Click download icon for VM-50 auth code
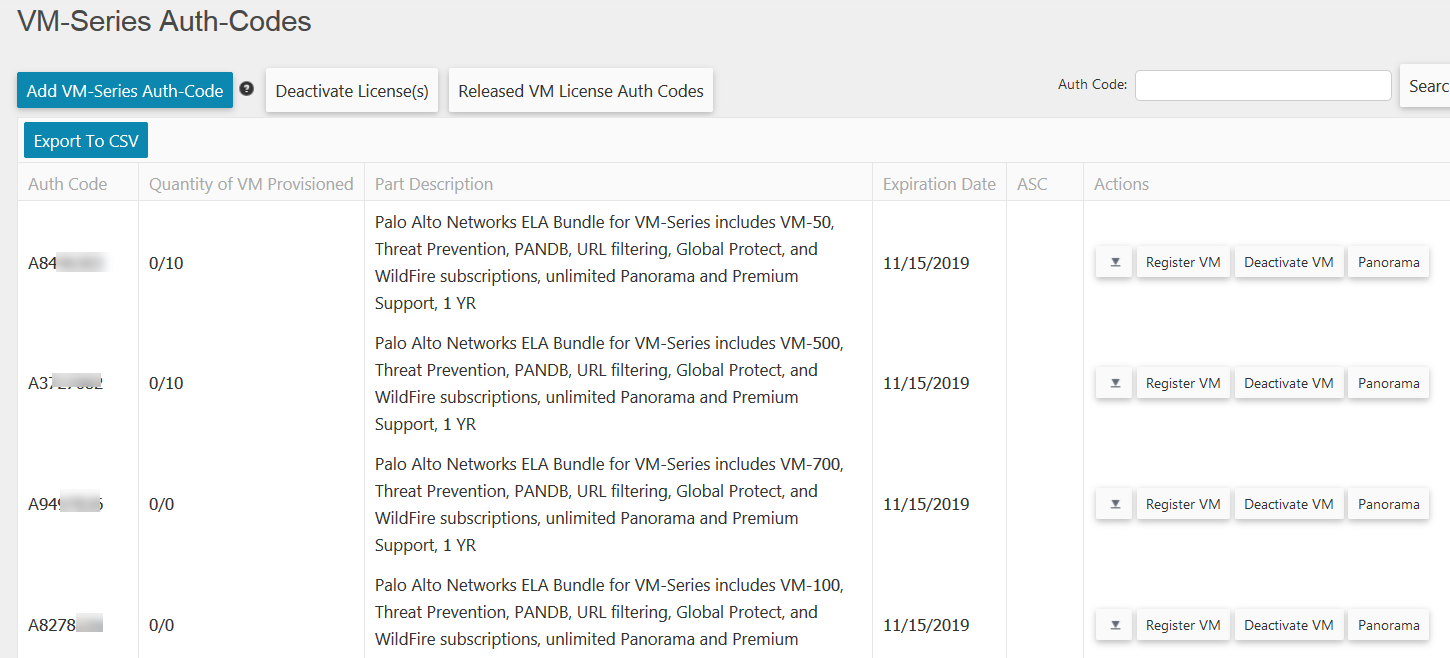1450x658 pixels. (x=1114, y=263)
